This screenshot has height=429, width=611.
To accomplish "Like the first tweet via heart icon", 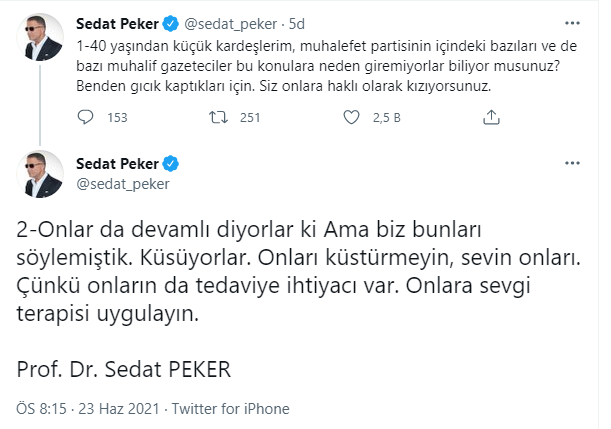I will tap(351, 118).
